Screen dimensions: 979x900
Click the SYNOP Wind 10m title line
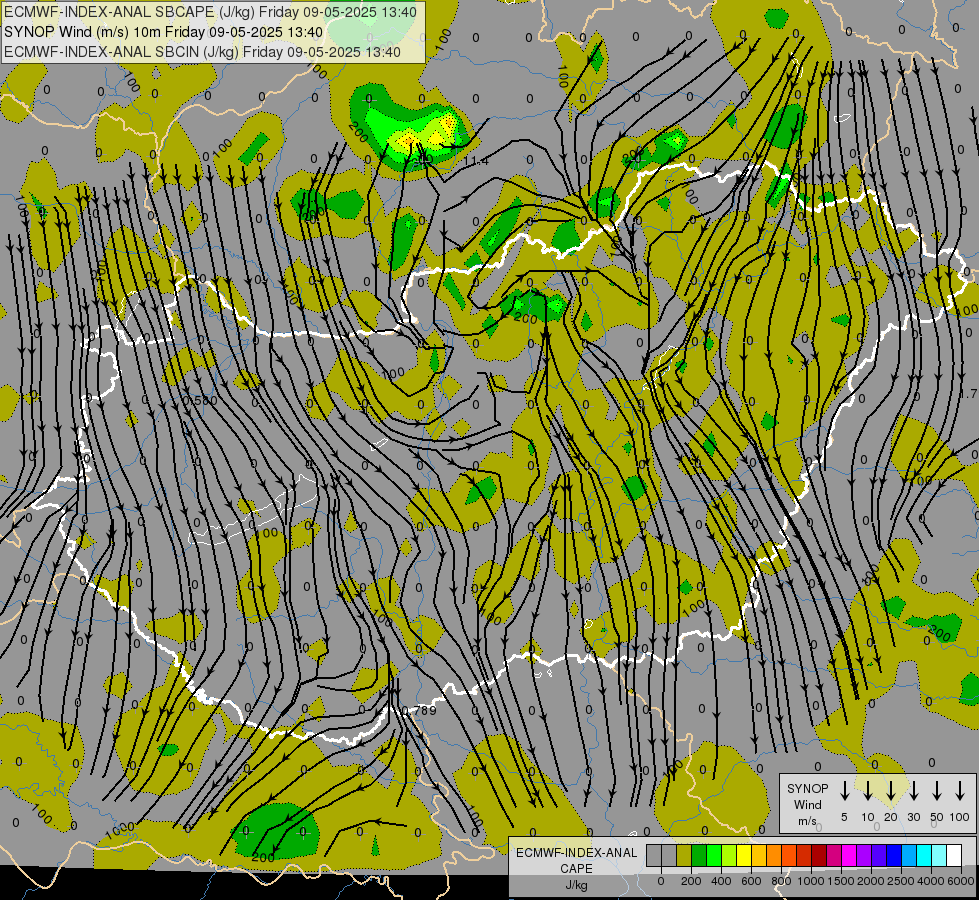tap(163, 32)
